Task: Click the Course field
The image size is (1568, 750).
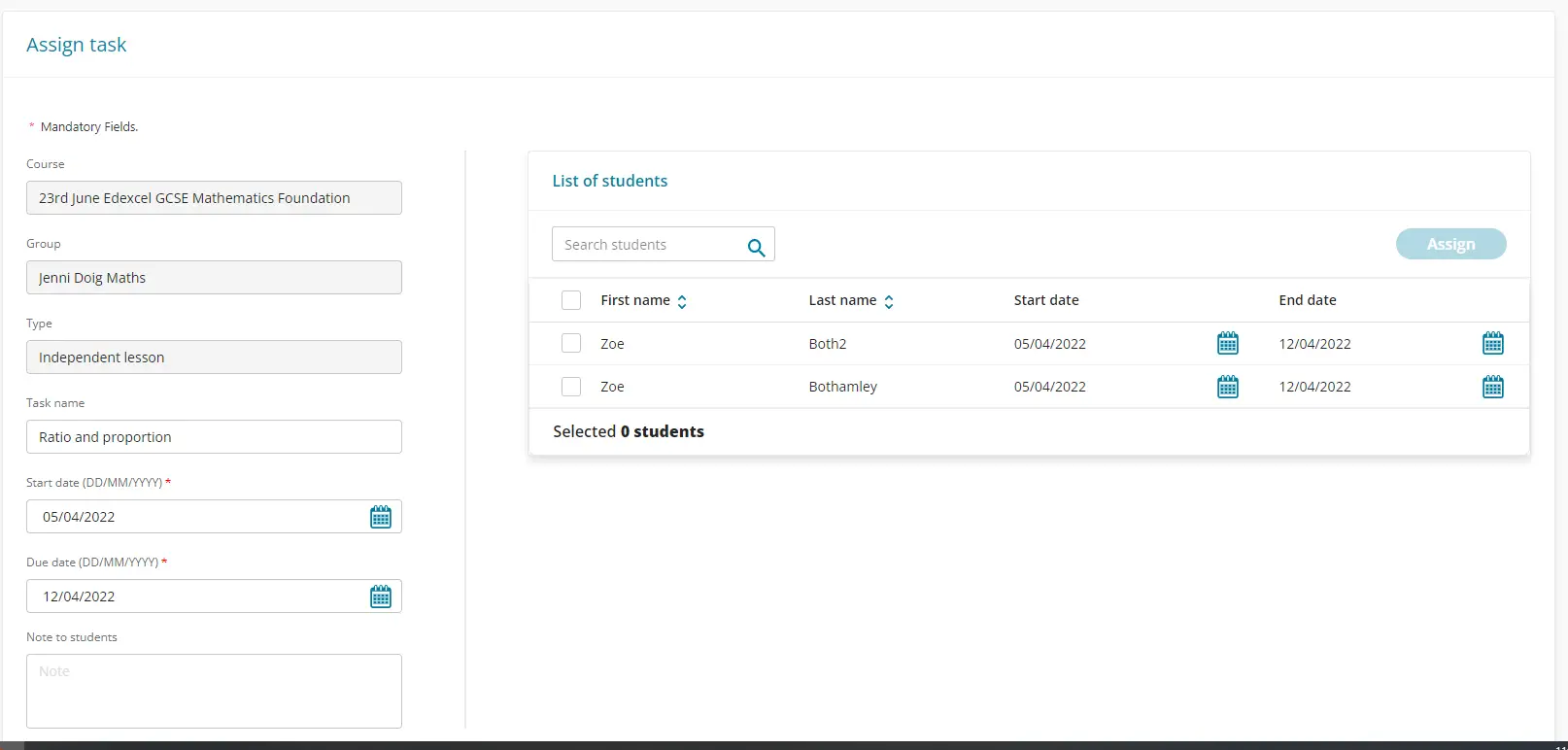Action: (214, 198)
